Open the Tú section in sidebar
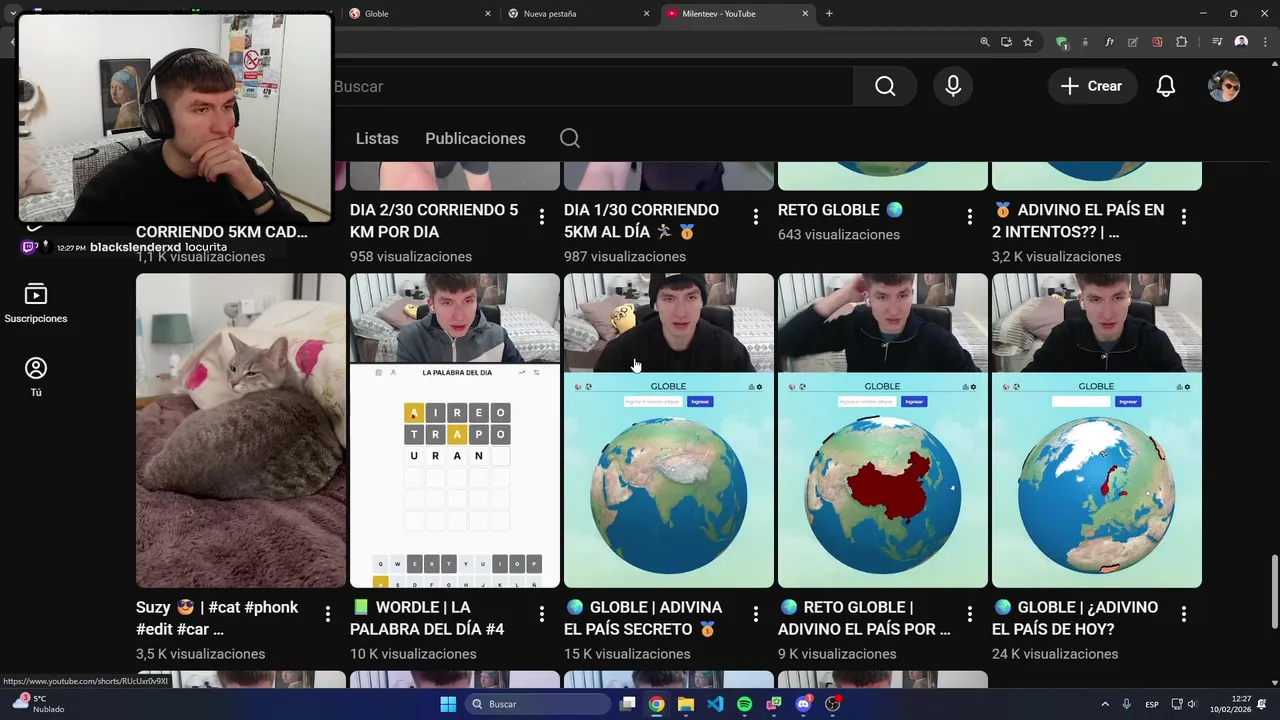The image size is (1280, 720). [x=36, y=378]
